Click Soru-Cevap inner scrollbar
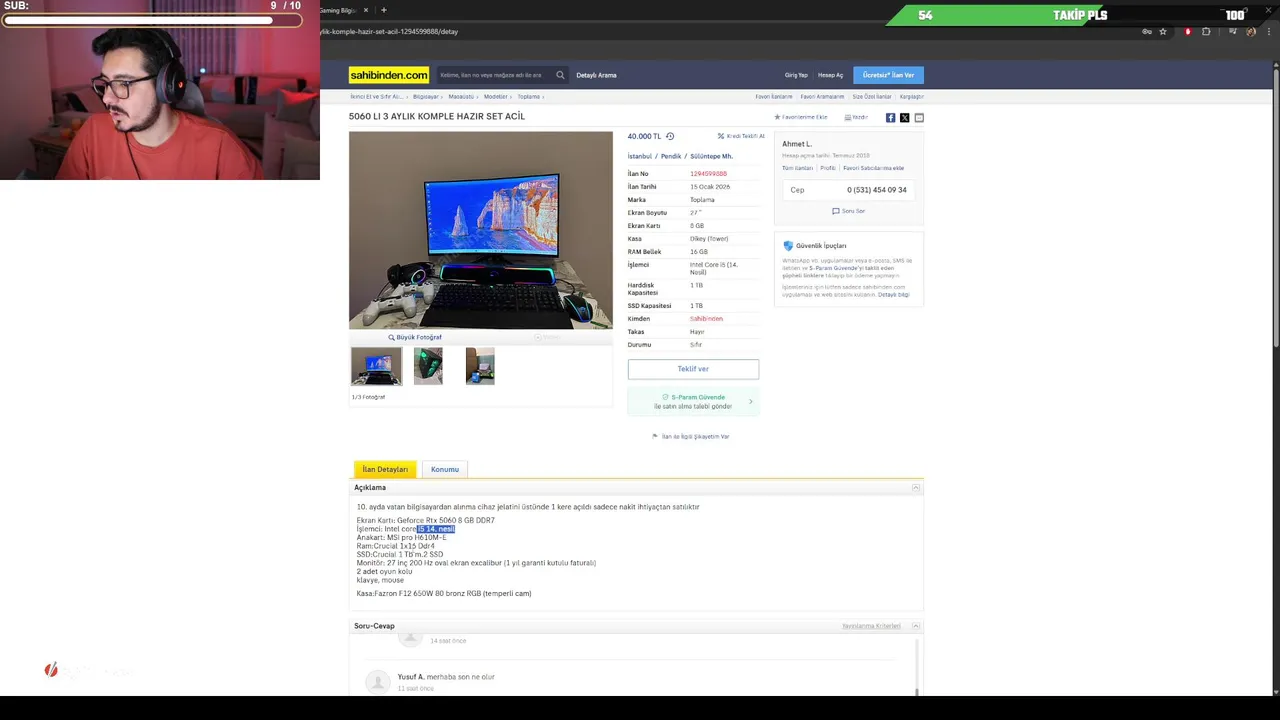Viewport: 1280px width, 720px height. click(x=917, y=665)
